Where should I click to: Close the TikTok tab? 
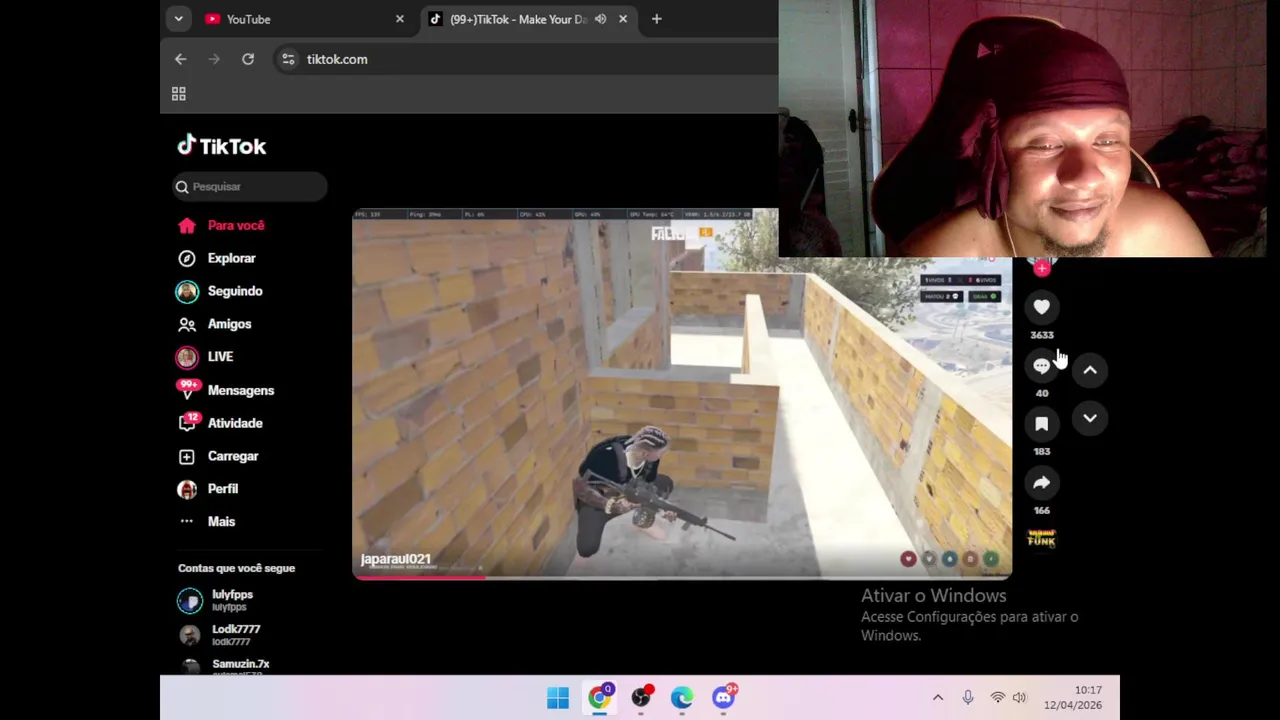pos(623,19)
